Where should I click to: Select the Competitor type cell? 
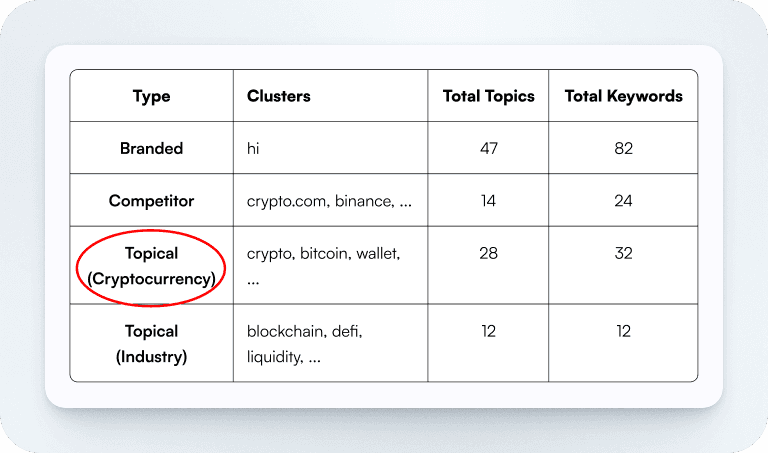[151, 201]
